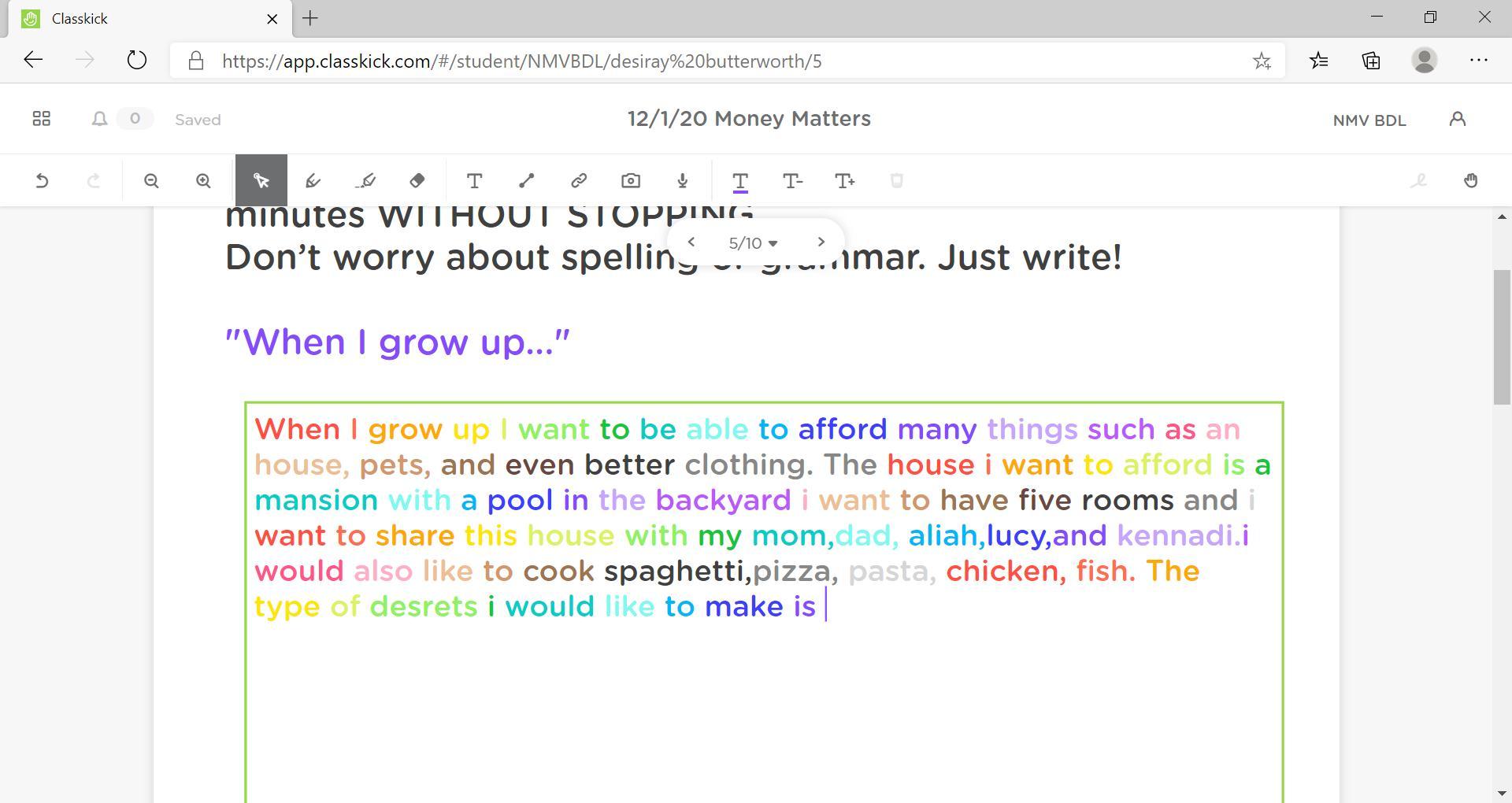
Task: Open the text color picker
Action: pyautogui.click(x=740, y=182)
